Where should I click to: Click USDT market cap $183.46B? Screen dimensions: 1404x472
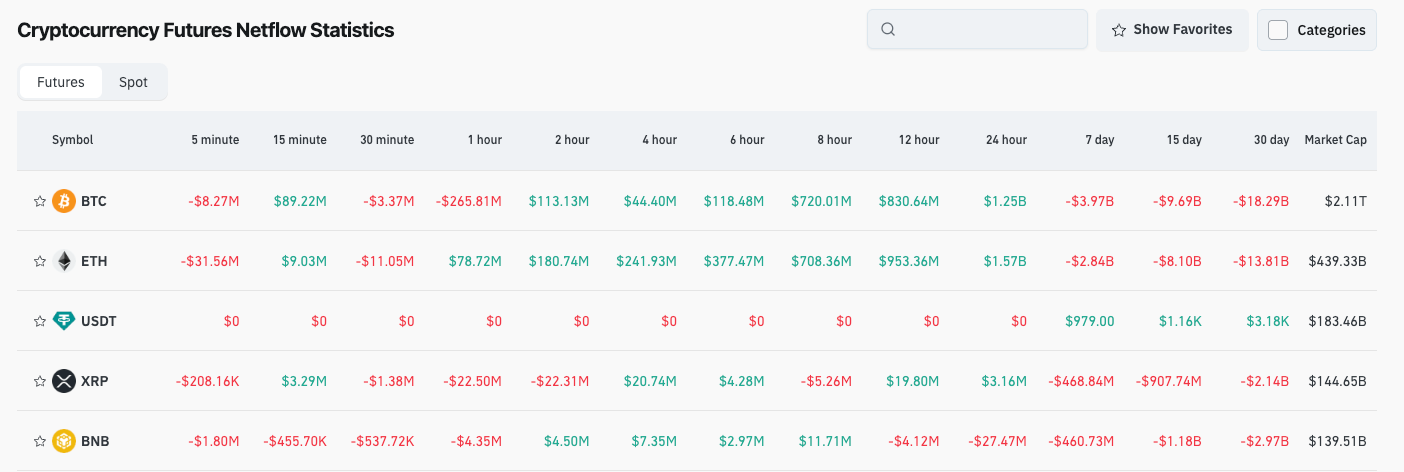pyautogui.click(x=1338, y=321)
